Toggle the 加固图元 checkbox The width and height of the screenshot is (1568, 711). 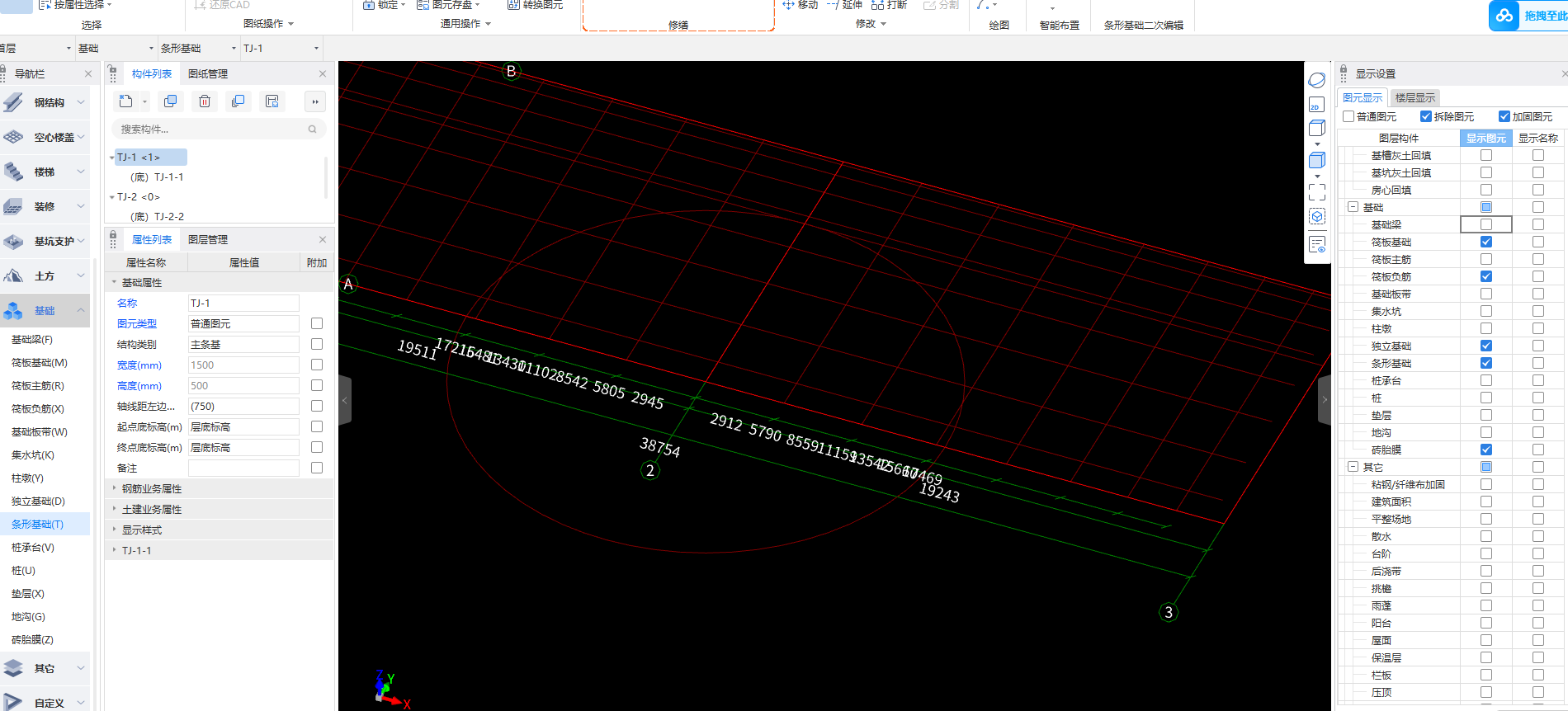[1504, 116]
